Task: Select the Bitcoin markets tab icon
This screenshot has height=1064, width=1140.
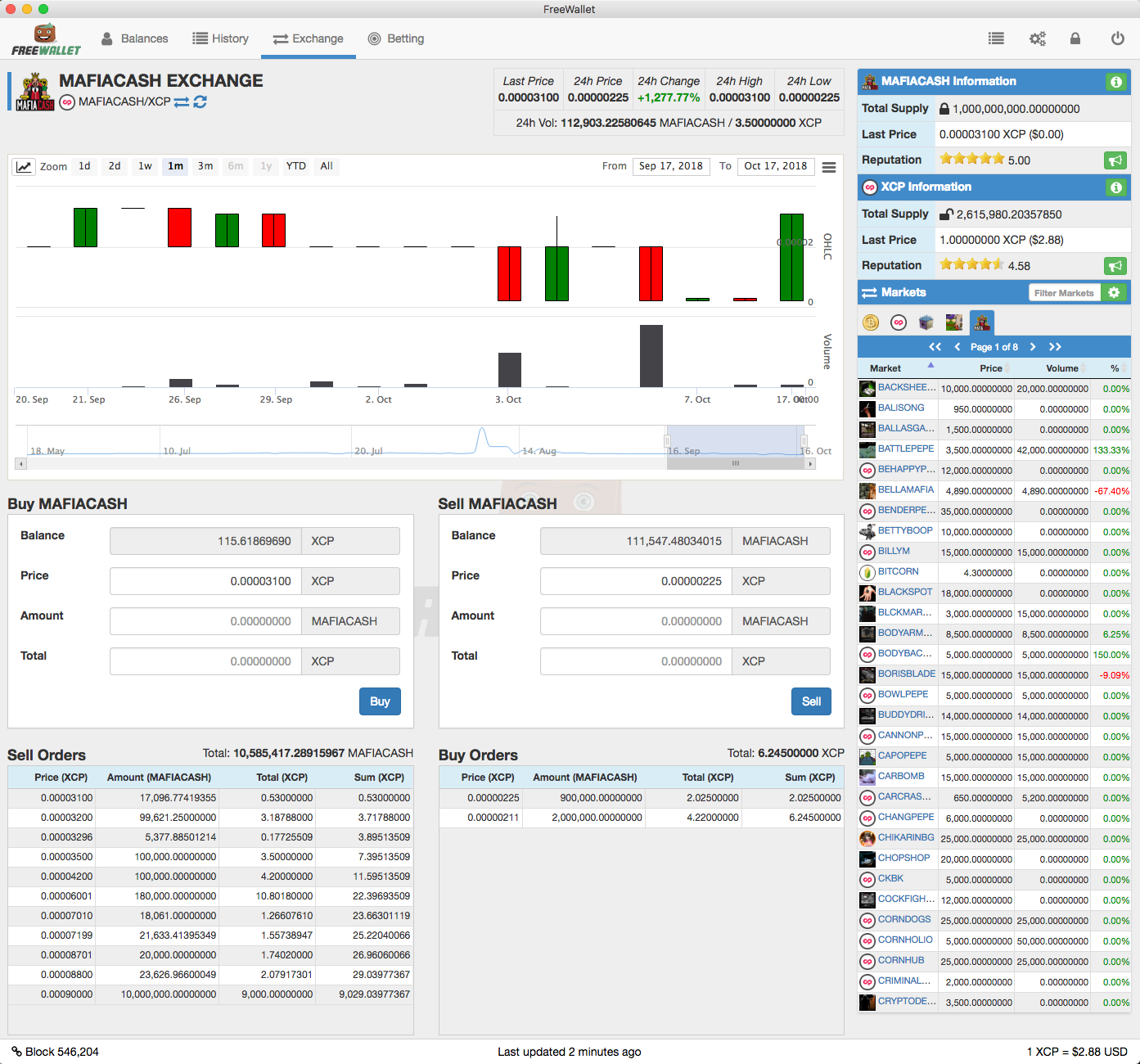Action: (x=871, y=322)
